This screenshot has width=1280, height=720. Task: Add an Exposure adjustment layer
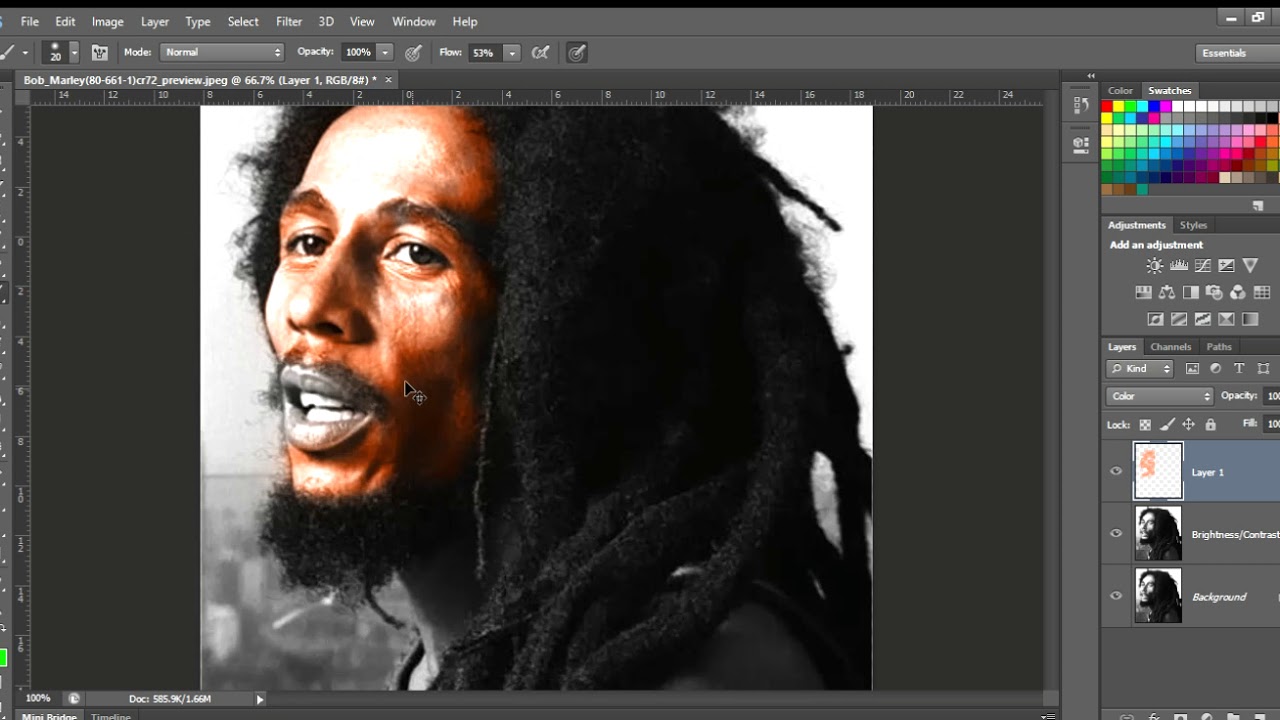[x=1227, y=266]
